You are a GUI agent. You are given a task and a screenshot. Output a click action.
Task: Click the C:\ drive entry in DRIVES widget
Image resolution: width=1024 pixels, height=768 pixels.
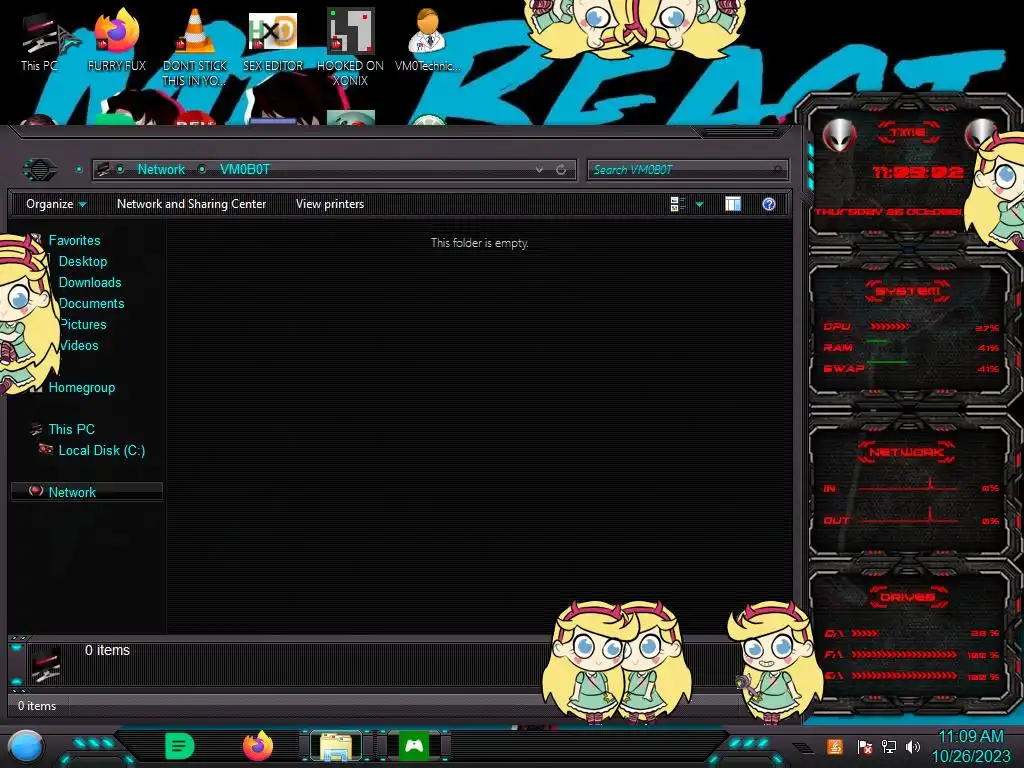click(x=911, y=633)
